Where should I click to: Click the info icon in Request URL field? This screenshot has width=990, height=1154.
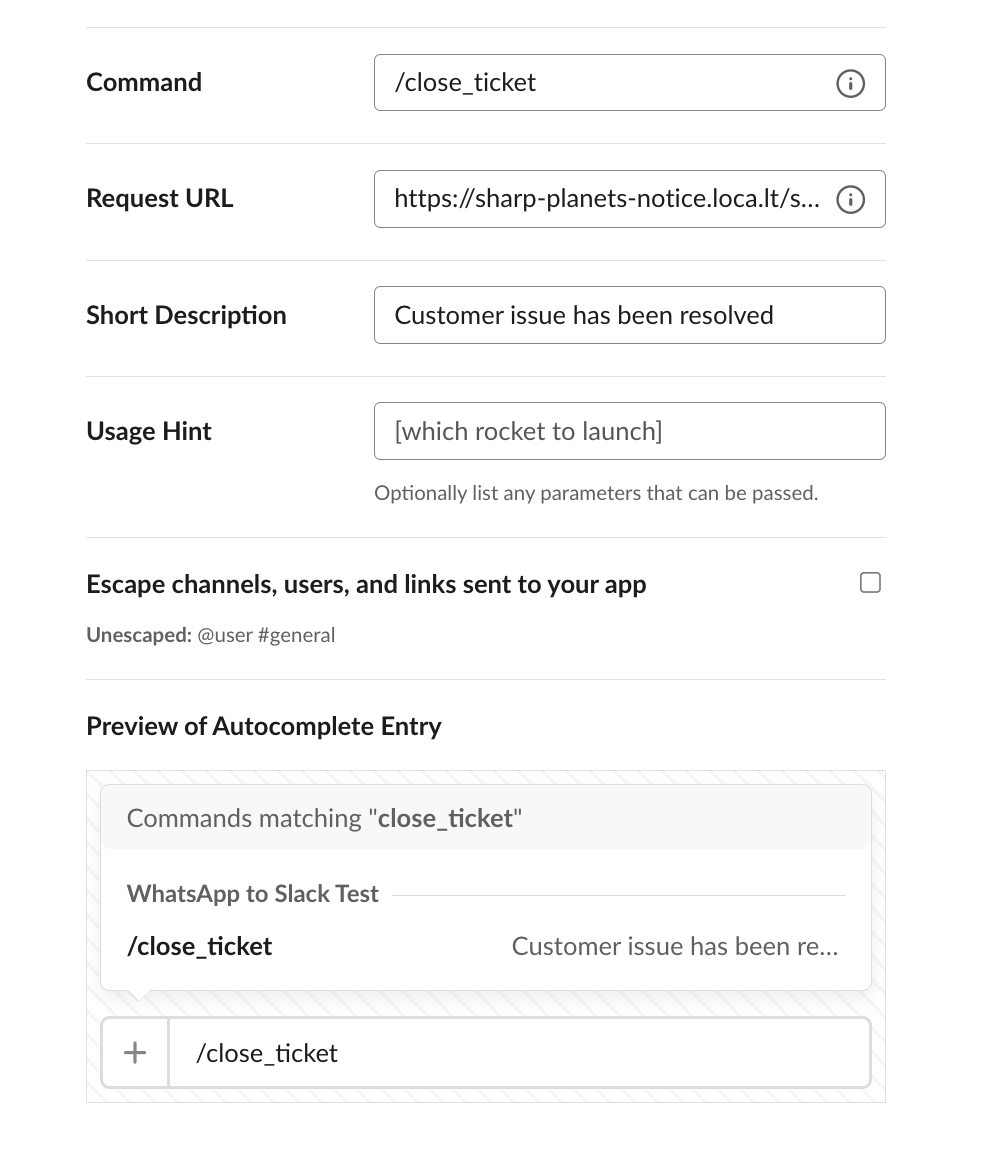pos(850,199)
